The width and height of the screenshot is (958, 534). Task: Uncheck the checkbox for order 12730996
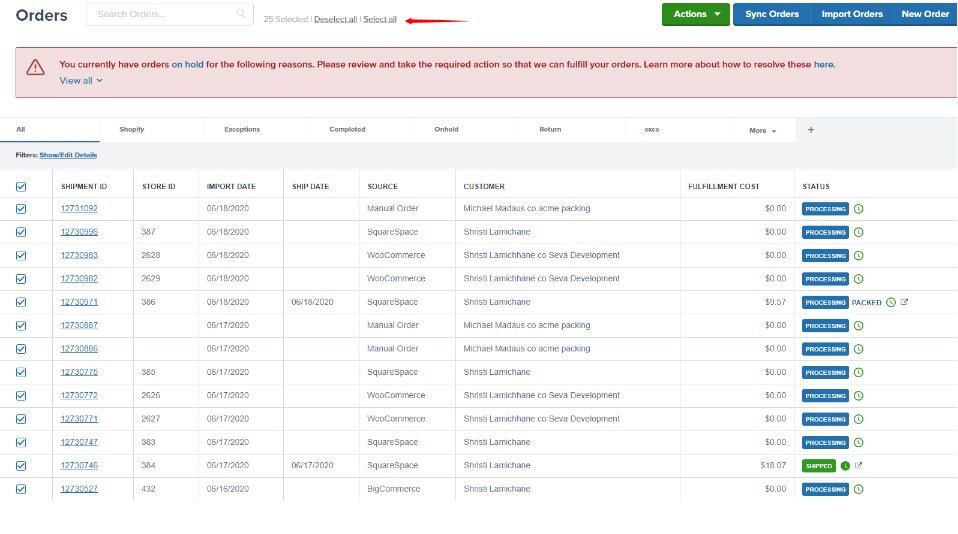[x=21, y=232]
